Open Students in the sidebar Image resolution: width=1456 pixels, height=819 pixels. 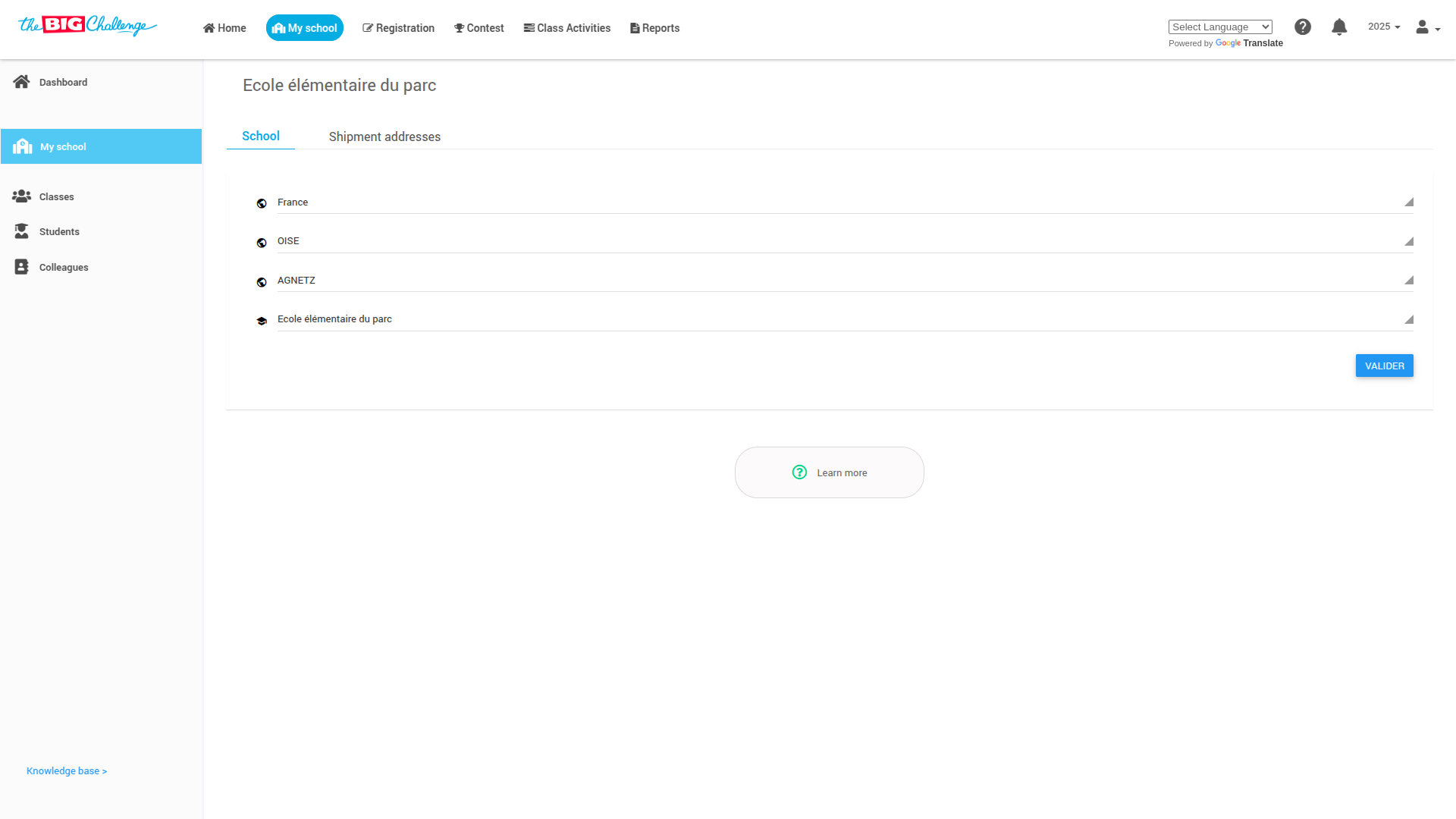point(59,231)
